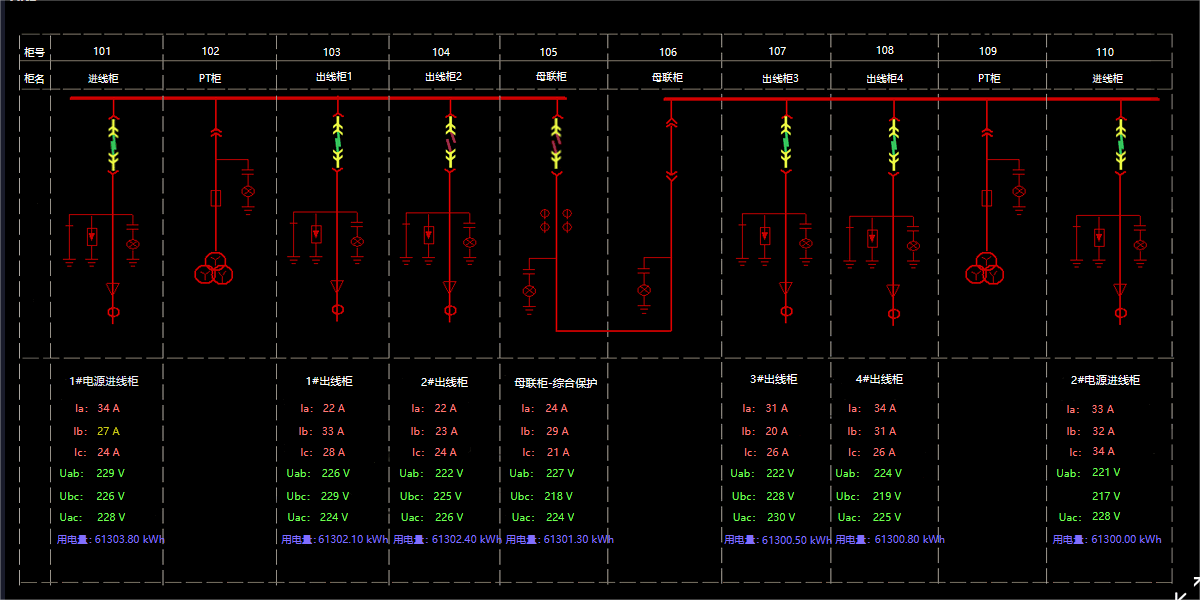
Task: Select the PT transformer symbol in cabinet 102
Action: pos(213,268)
